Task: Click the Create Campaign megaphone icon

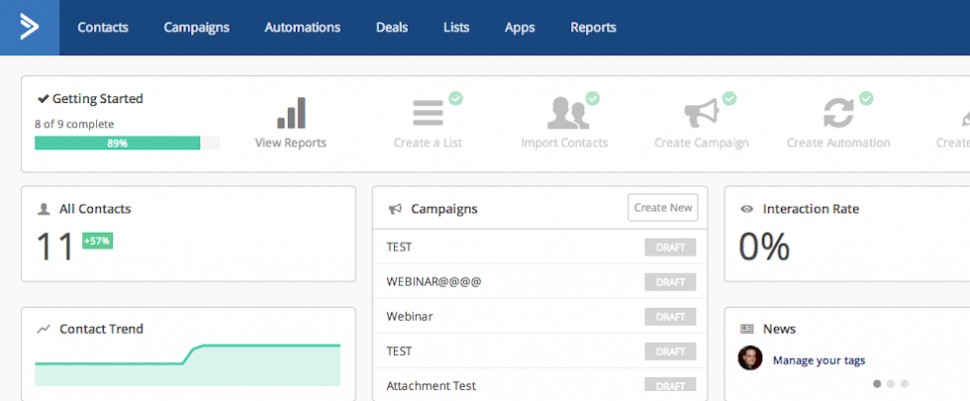Action: point(700,113)
